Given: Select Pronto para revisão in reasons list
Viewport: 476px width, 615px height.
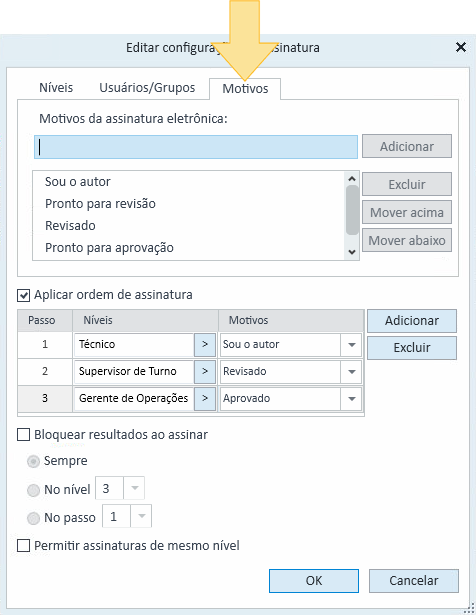Looking at the screenshot, I should click(x=100, y=204).
